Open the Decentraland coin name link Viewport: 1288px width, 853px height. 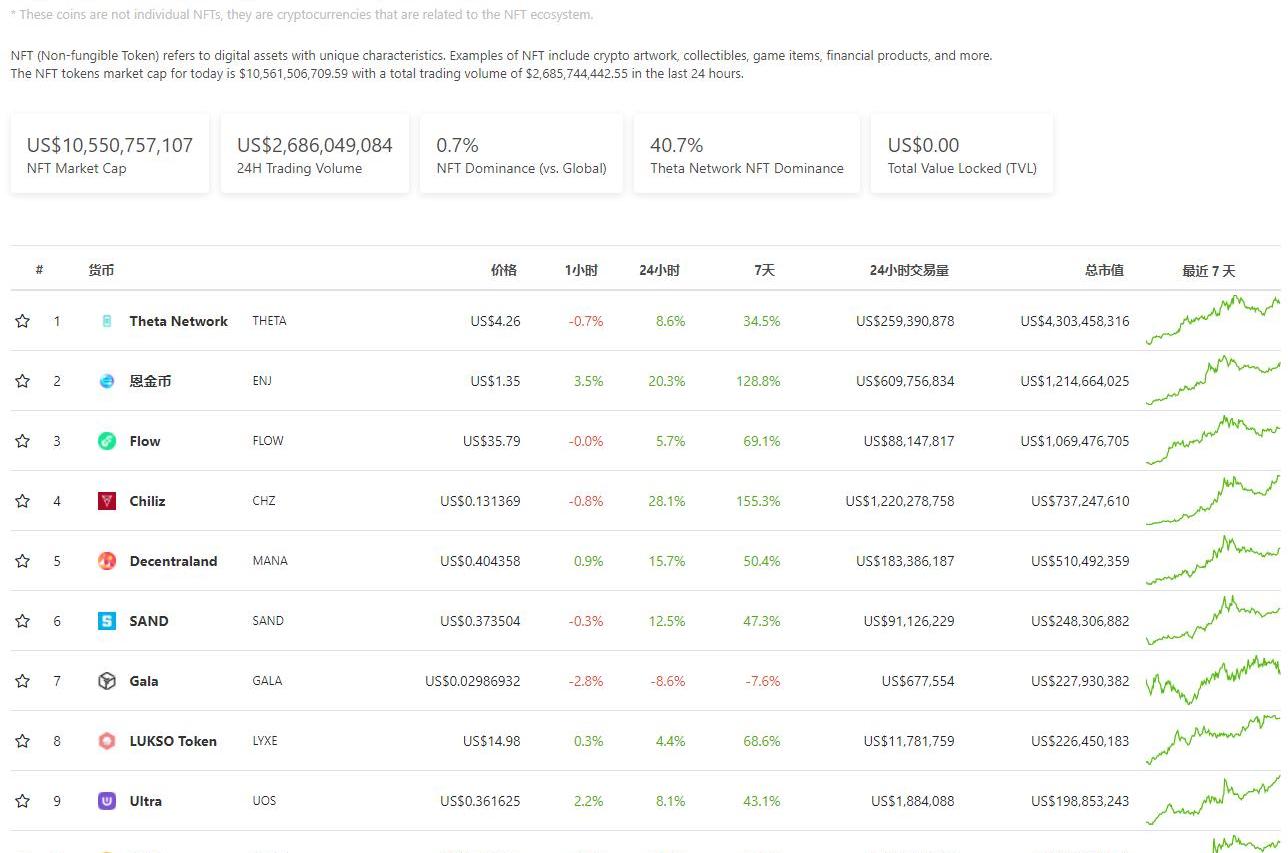pyautogui.click(x=173, y=561)
